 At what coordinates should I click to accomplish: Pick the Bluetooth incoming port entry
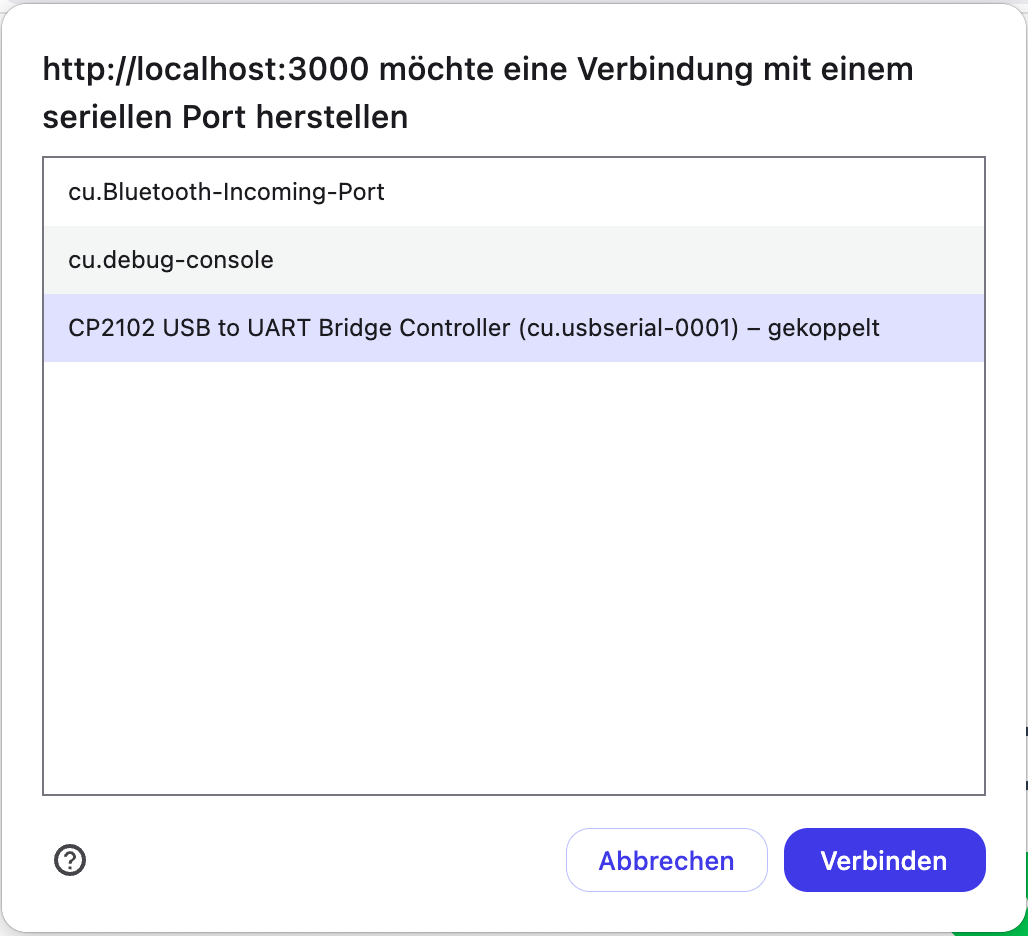click(514, 192)
